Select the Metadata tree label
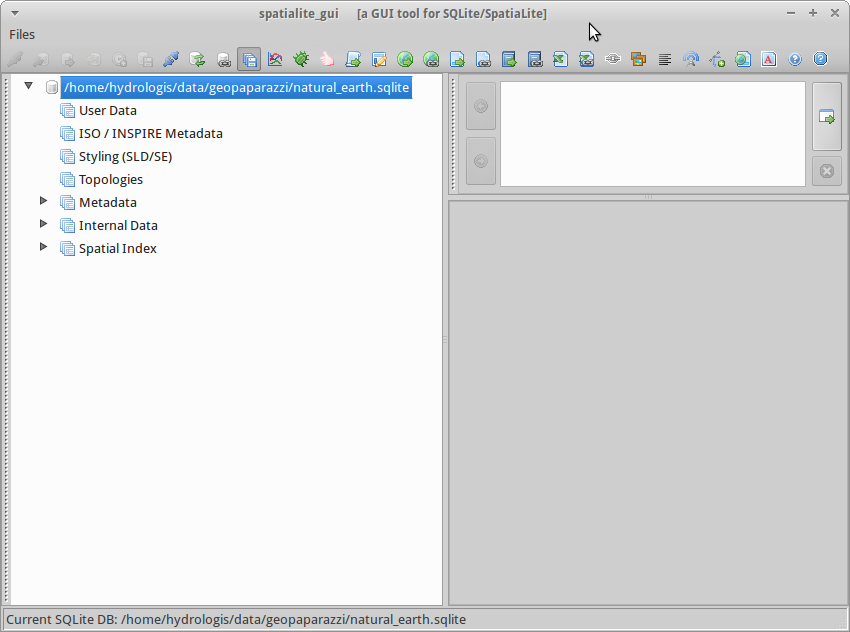Screen dimensions: 850x632 (108, 203)
